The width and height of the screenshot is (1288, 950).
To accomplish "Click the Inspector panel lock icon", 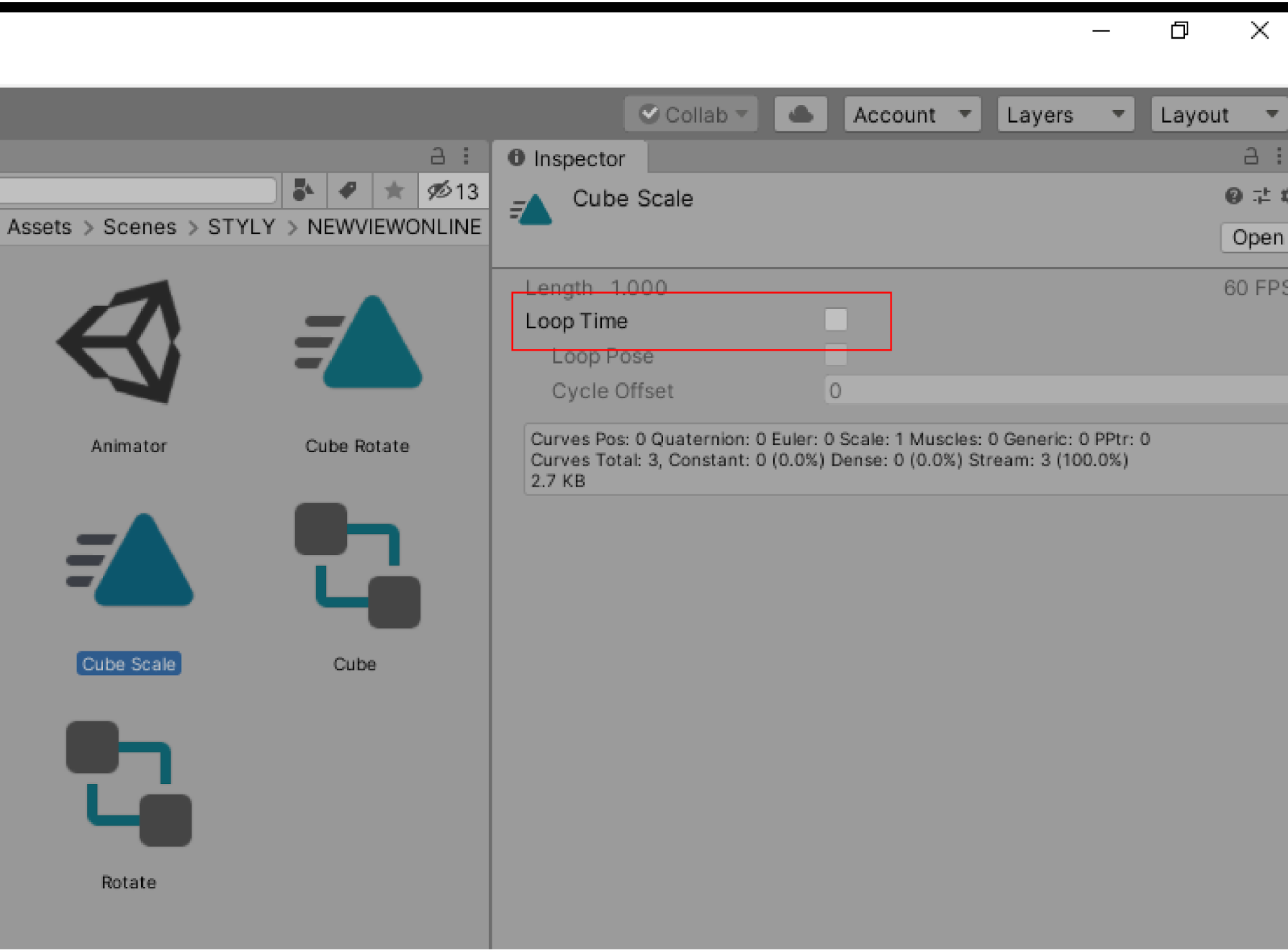I will point(1251,156).
